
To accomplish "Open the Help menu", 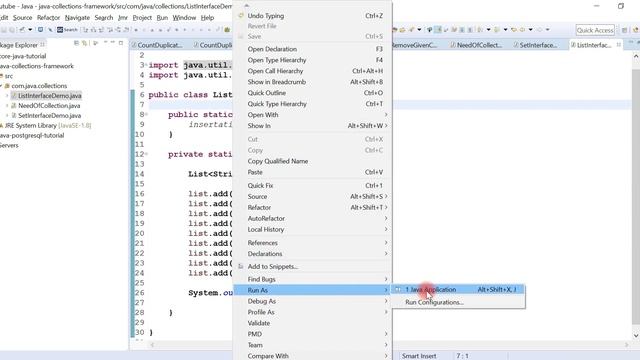I will [x=207, y=18].
